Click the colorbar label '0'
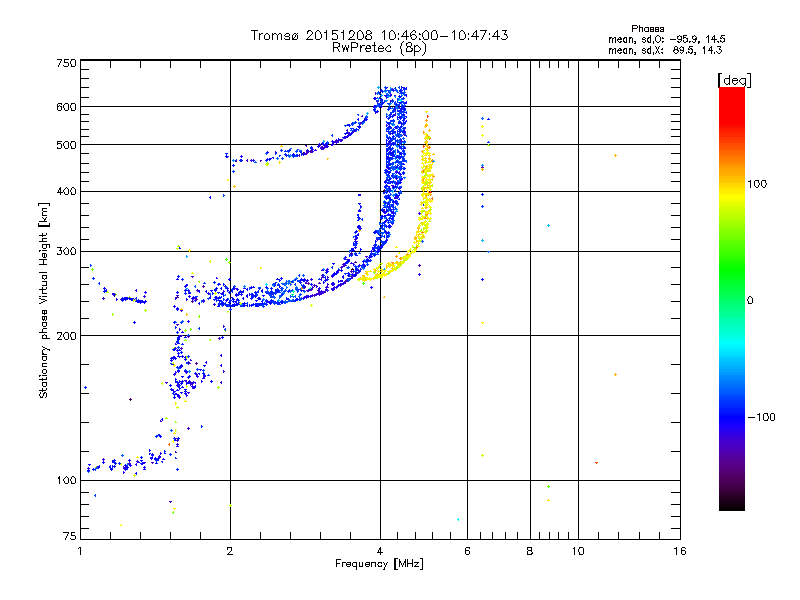This screenshot has width=800, height=600. [x=749, y=301]
